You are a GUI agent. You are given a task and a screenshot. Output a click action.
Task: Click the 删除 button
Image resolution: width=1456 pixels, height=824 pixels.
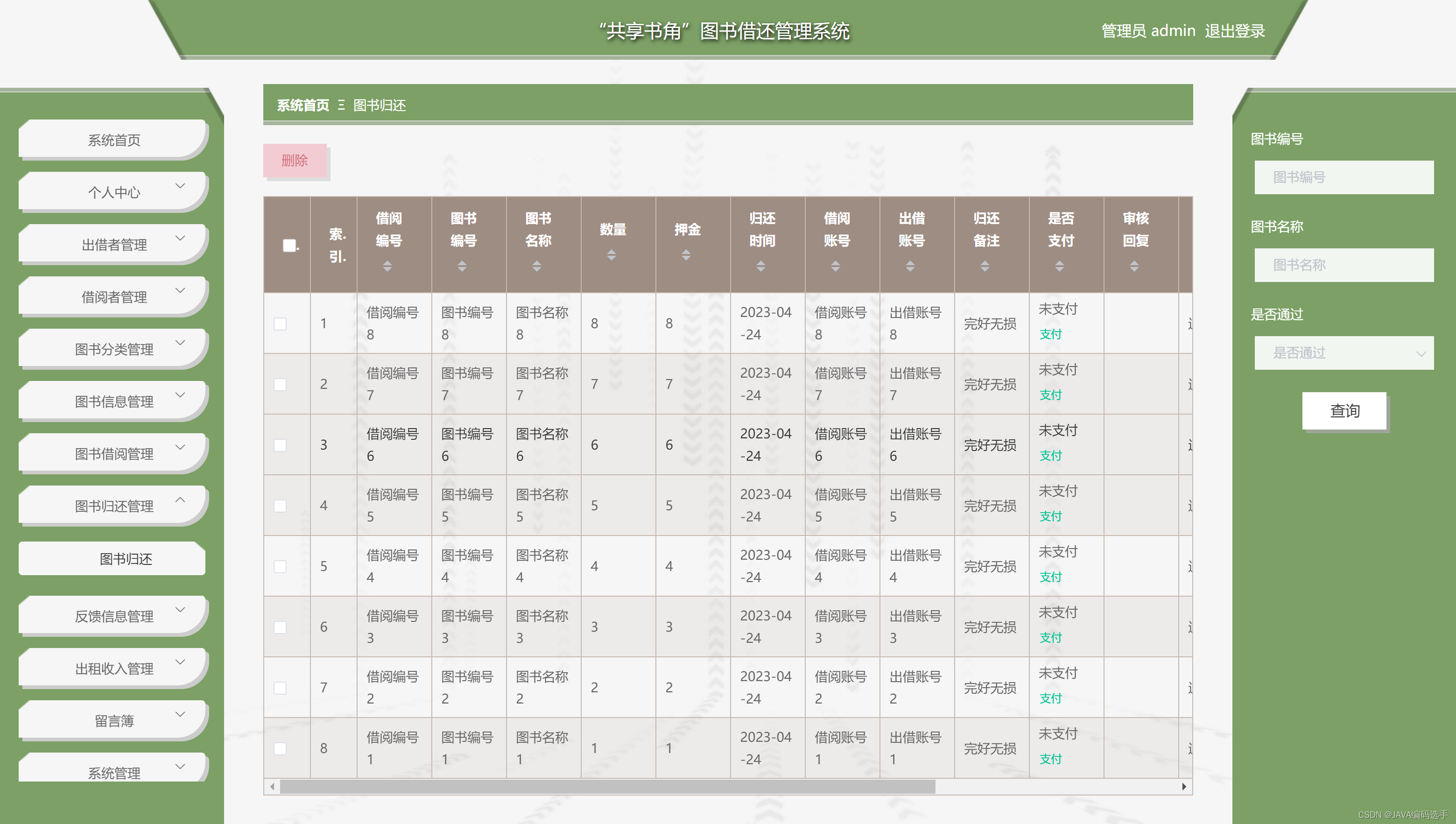(x=295, y=161)
